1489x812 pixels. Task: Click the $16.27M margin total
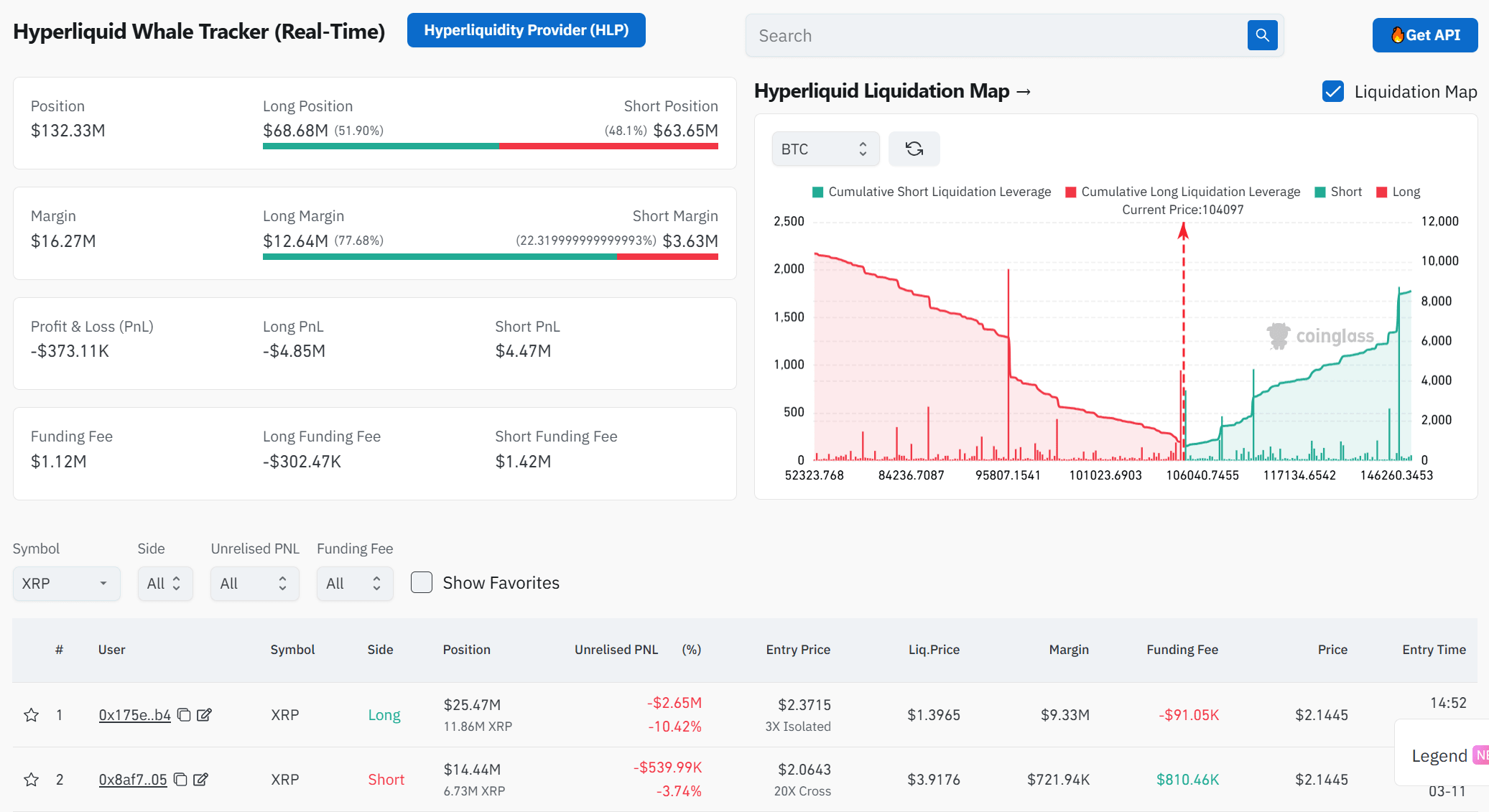63,241
